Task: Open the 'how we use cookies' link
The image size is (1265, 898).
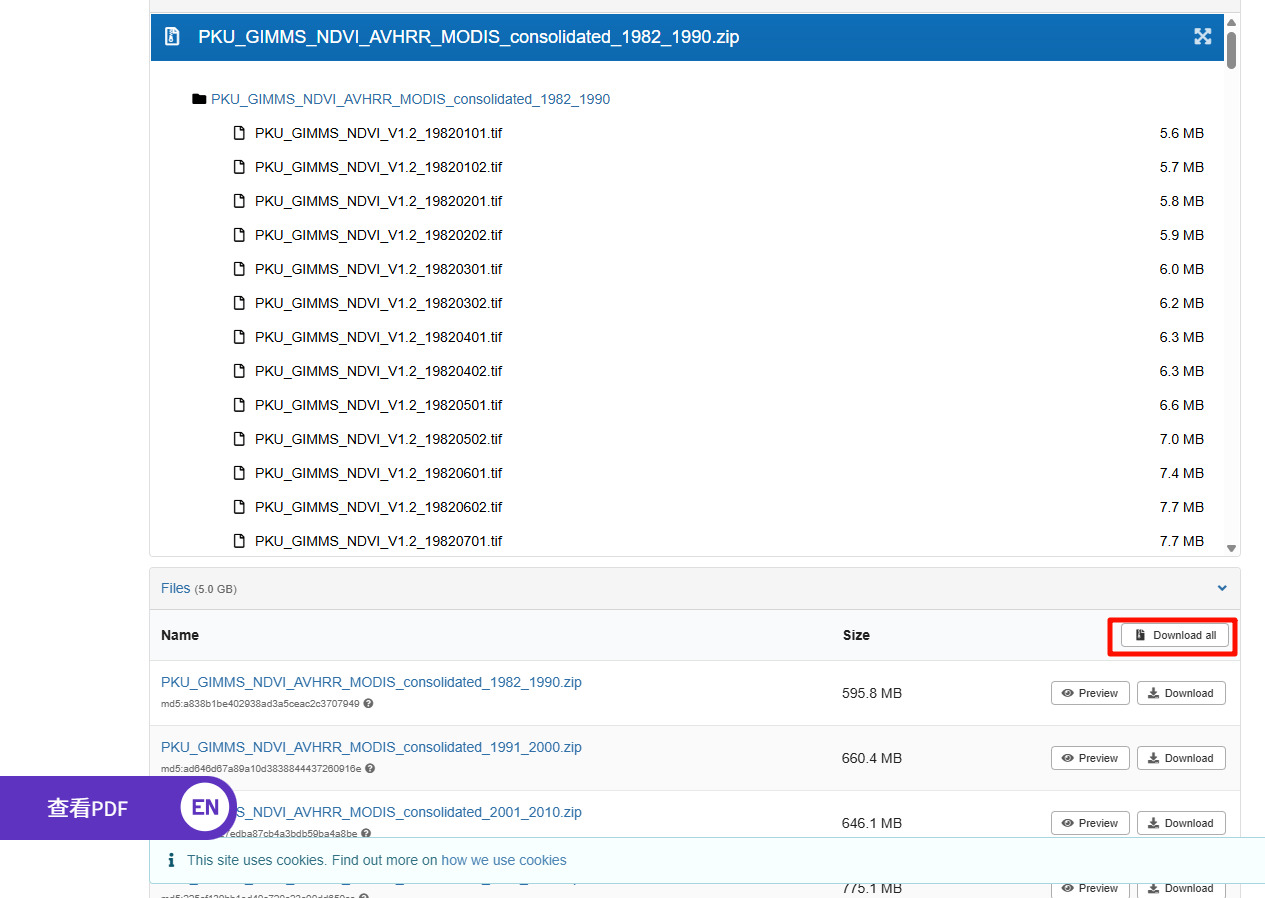Action: [503, 860]
